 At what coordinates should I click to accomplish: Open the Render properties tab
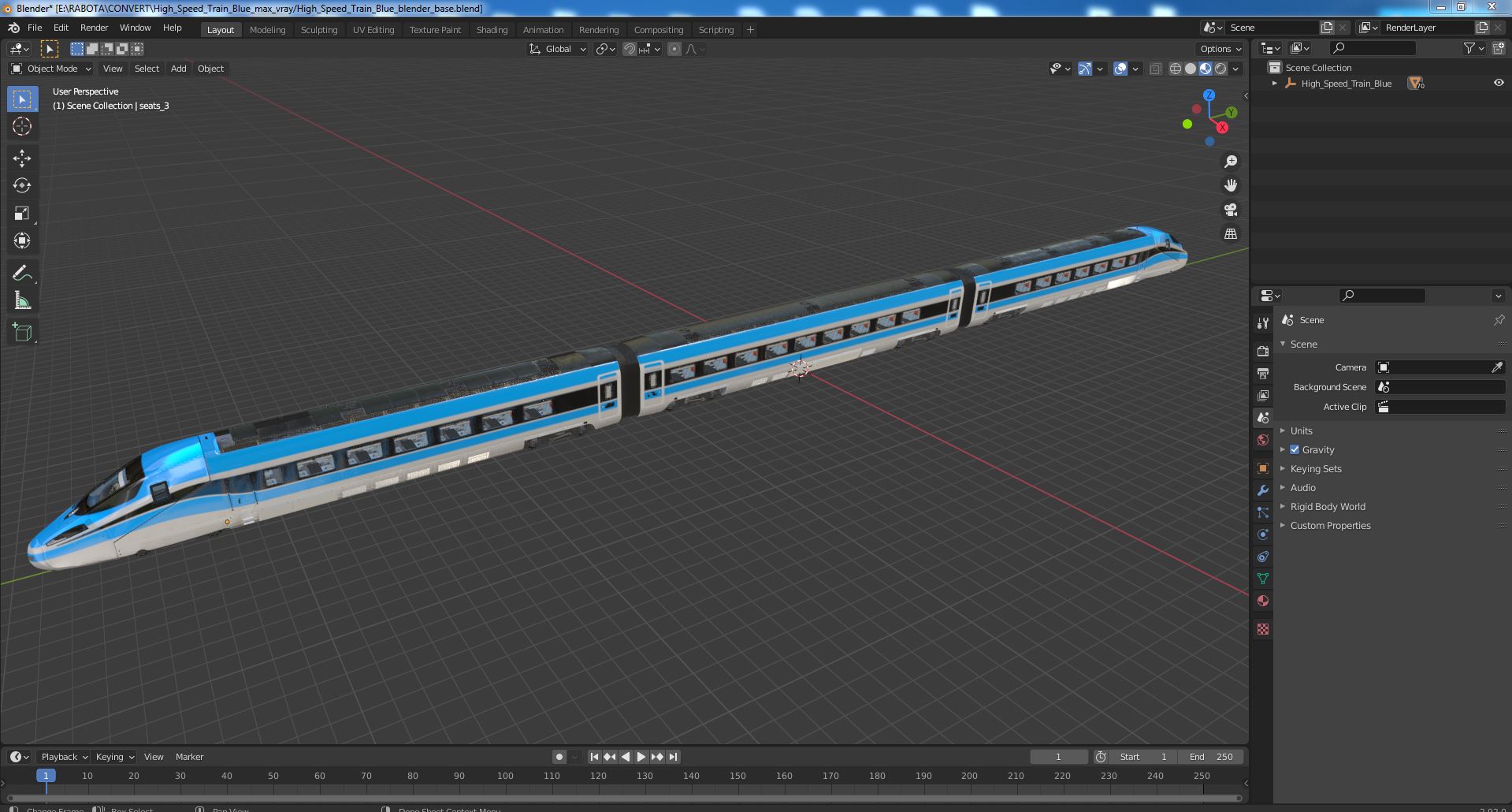pos(1263,351)
